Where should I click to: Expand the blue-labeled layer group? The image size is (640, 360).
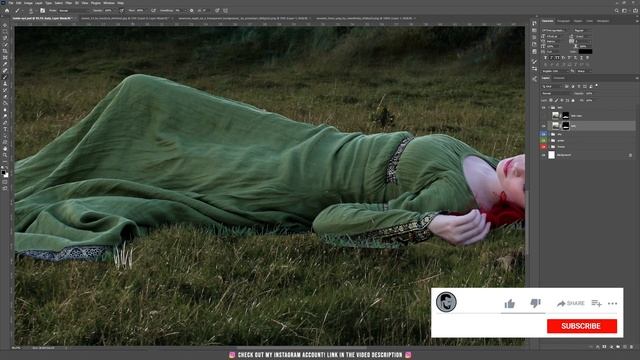click(x=549, y=134)
